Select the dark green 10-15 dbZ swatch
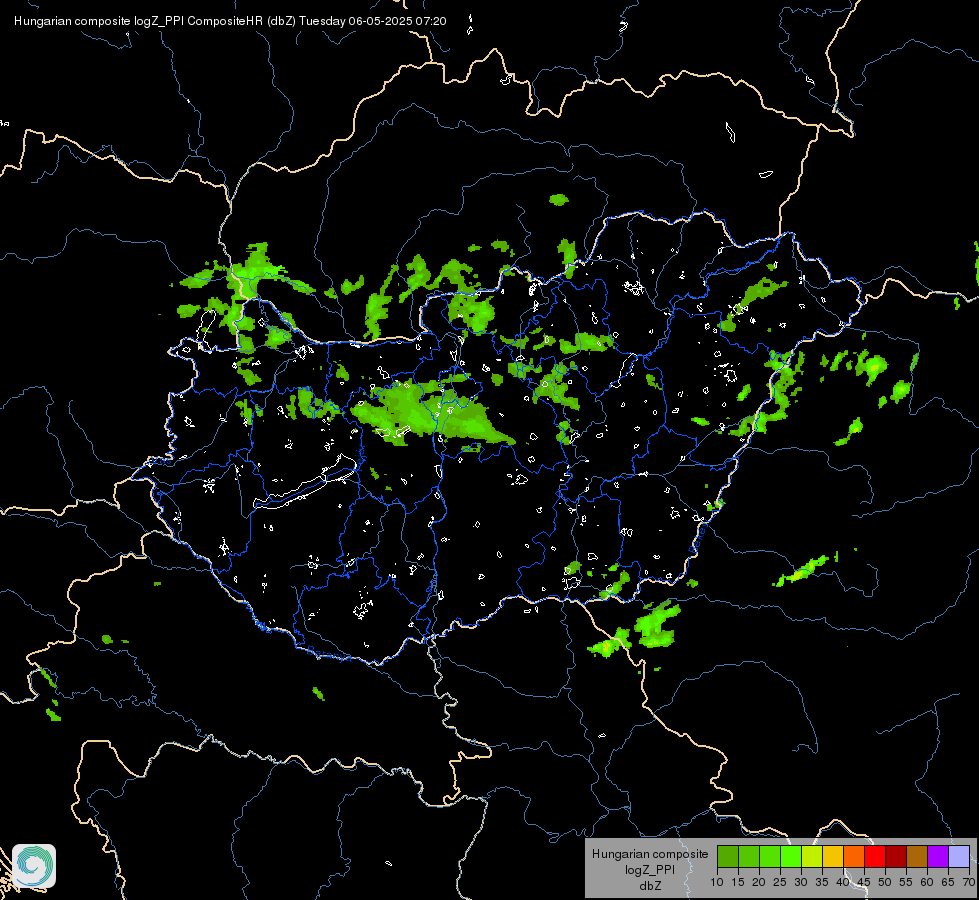Viewport: 979px width, 900px height. tap(728, 856)
